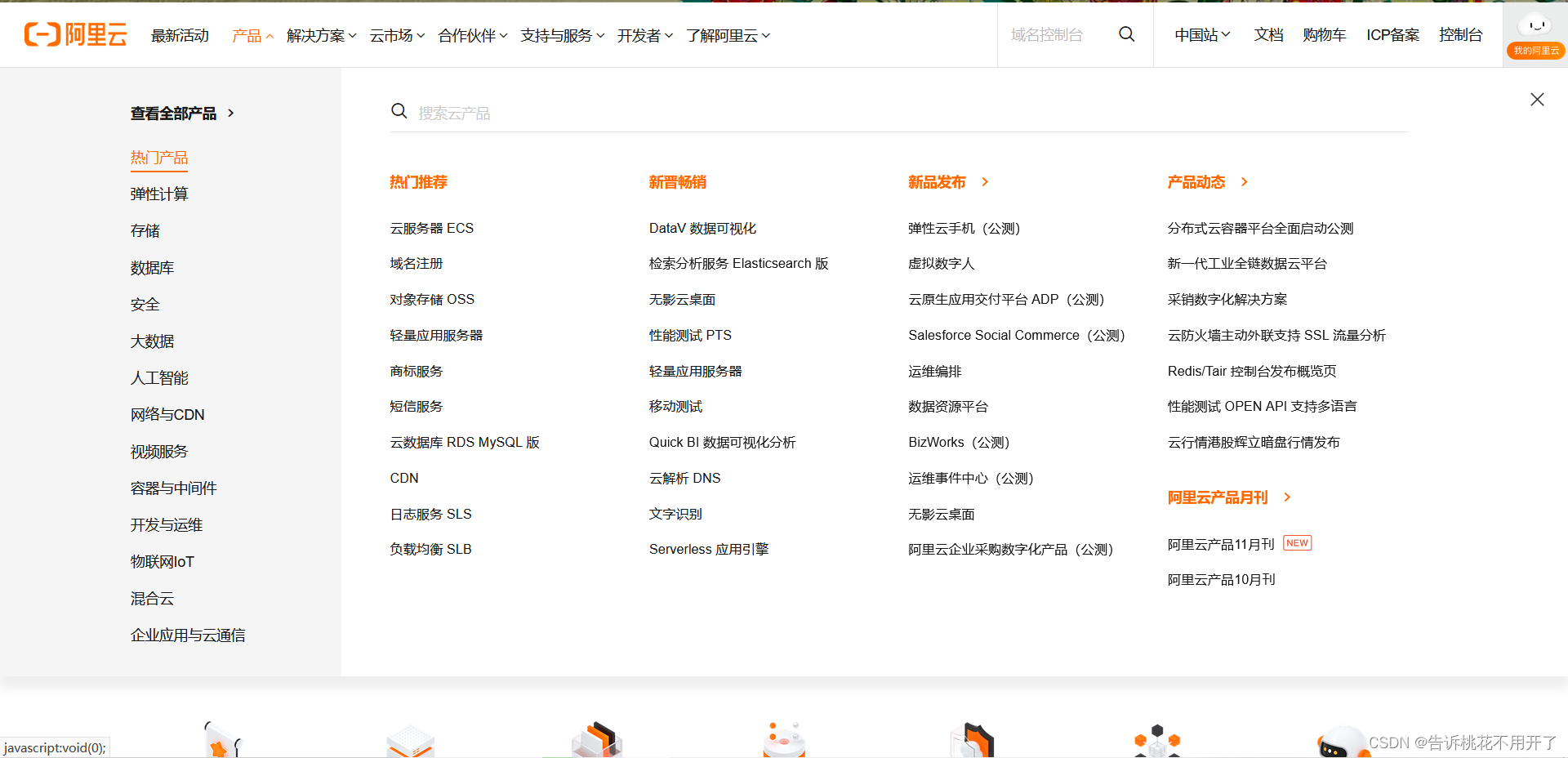Open the 对象存储 OSS link
The height and width of the screenshot is (758, 1568).
tap(432, 300)
